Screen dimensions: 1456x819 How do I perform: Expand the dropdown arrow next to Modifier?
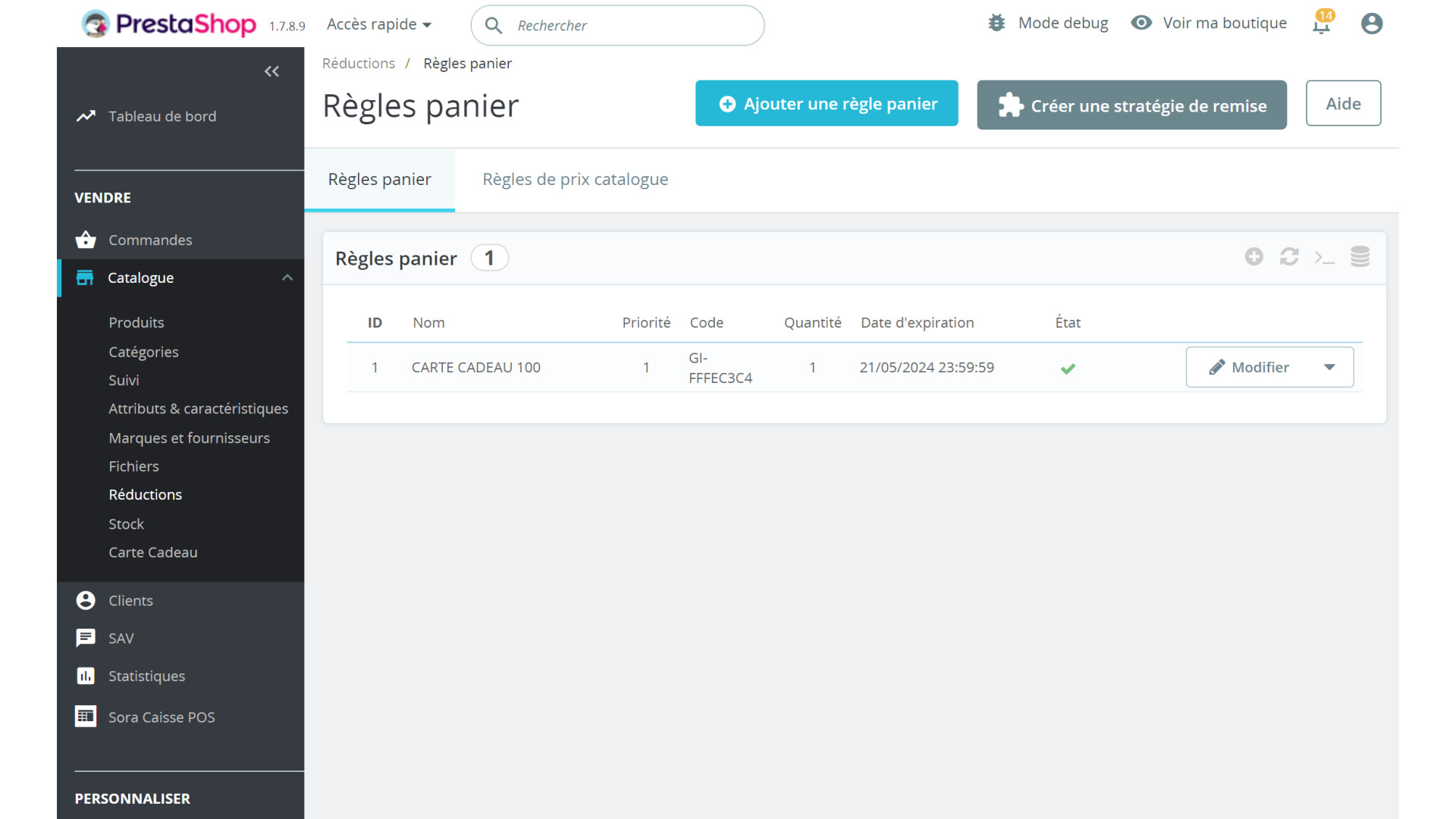(x=1329, y=367)
